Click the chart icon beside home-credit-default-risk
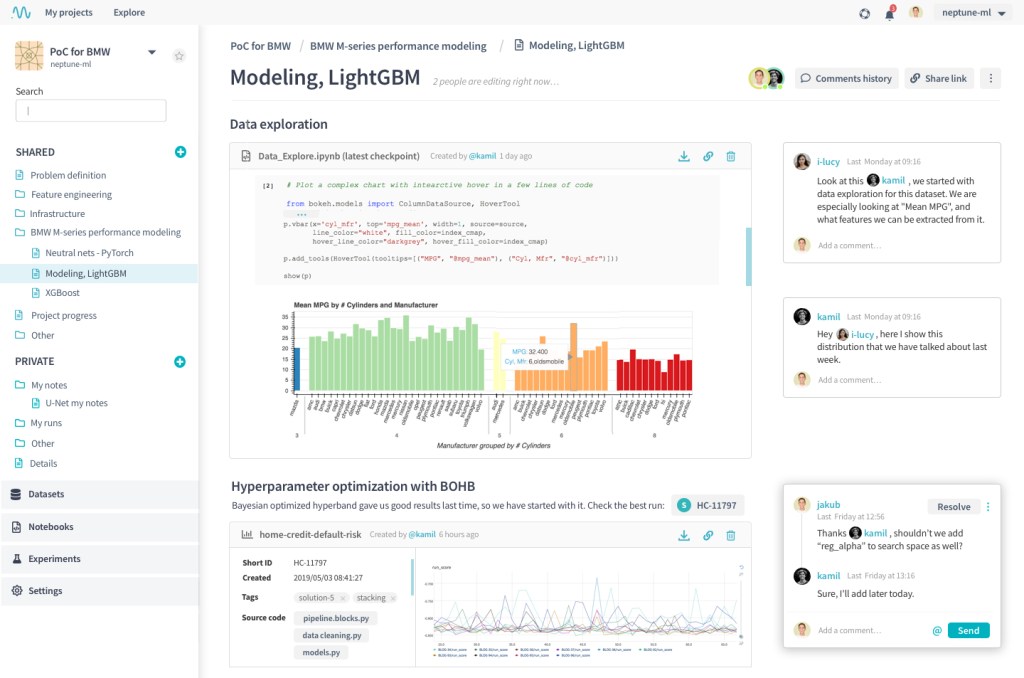Viewport: 1024px width, 678px height. (247, 534)
